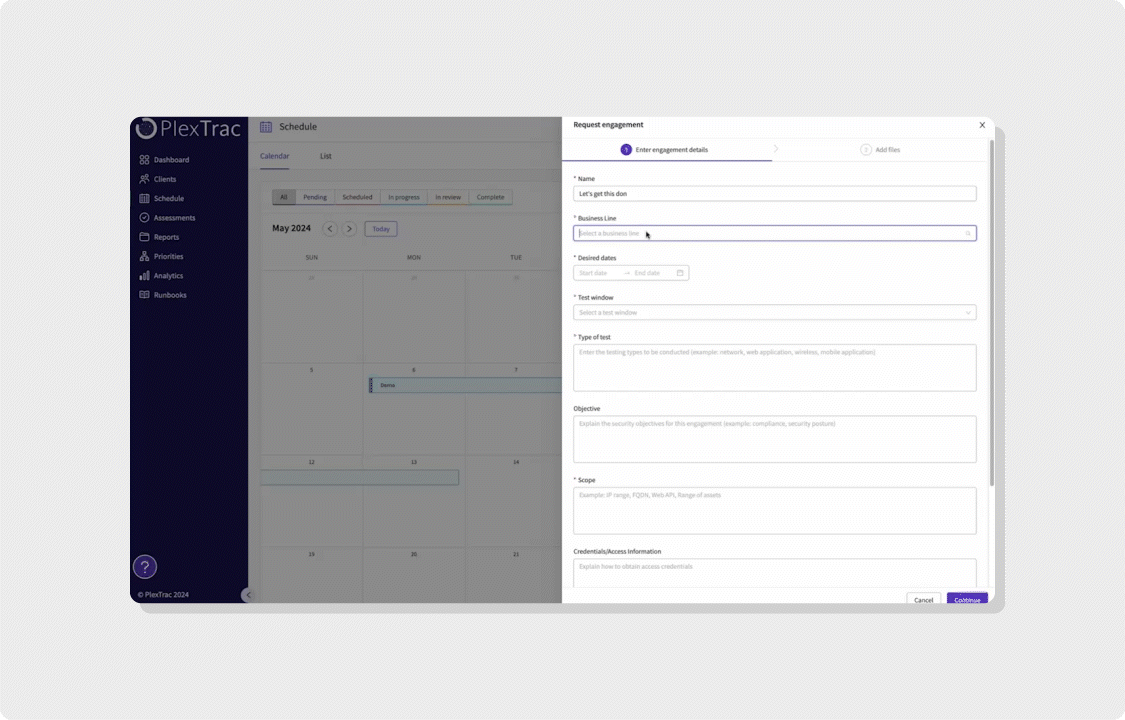Filter schedule by Scheduled
The width and height of the screenshot is (1125, 720).
[357, 197]
